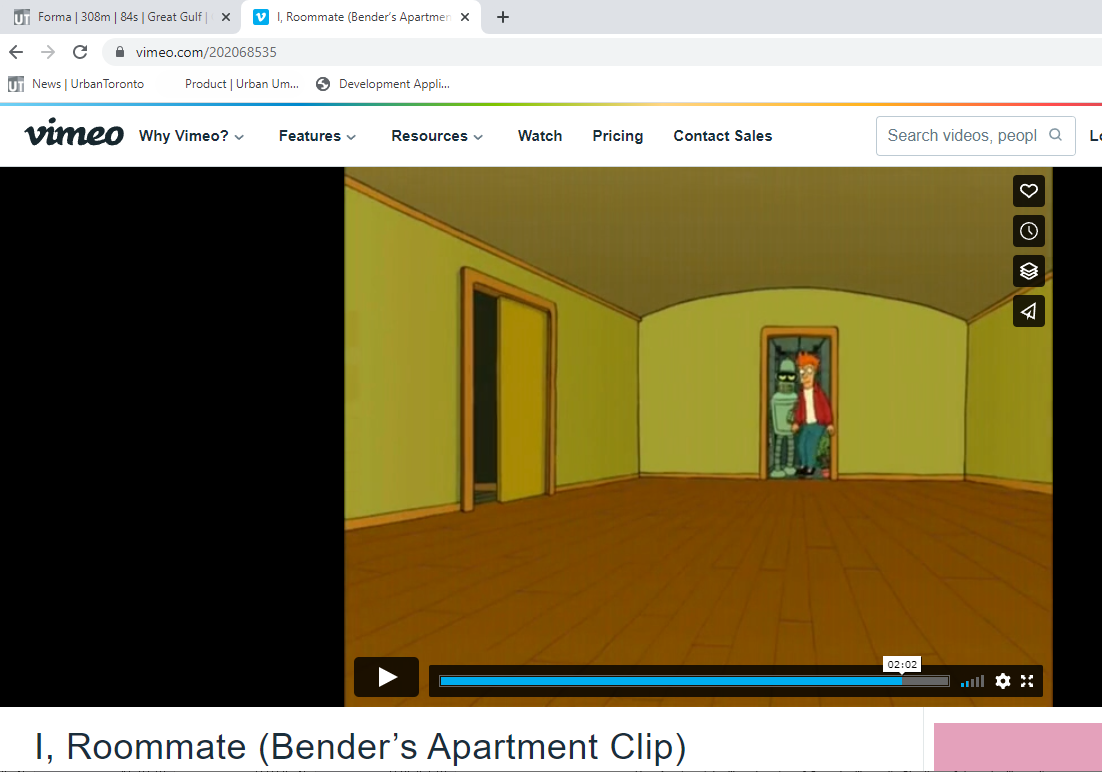This screenshot has width=1102, height=772.
Task: Open Development Appli... bookmark
Action: (383, 84)
